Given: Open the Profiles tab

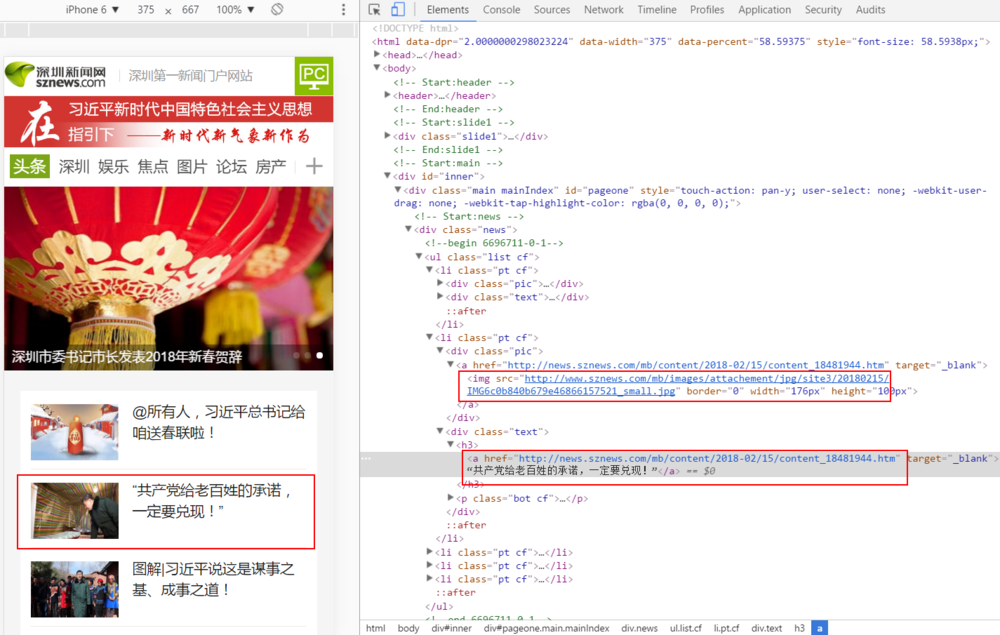Looking at the screenshot, I should coord(707,10).
